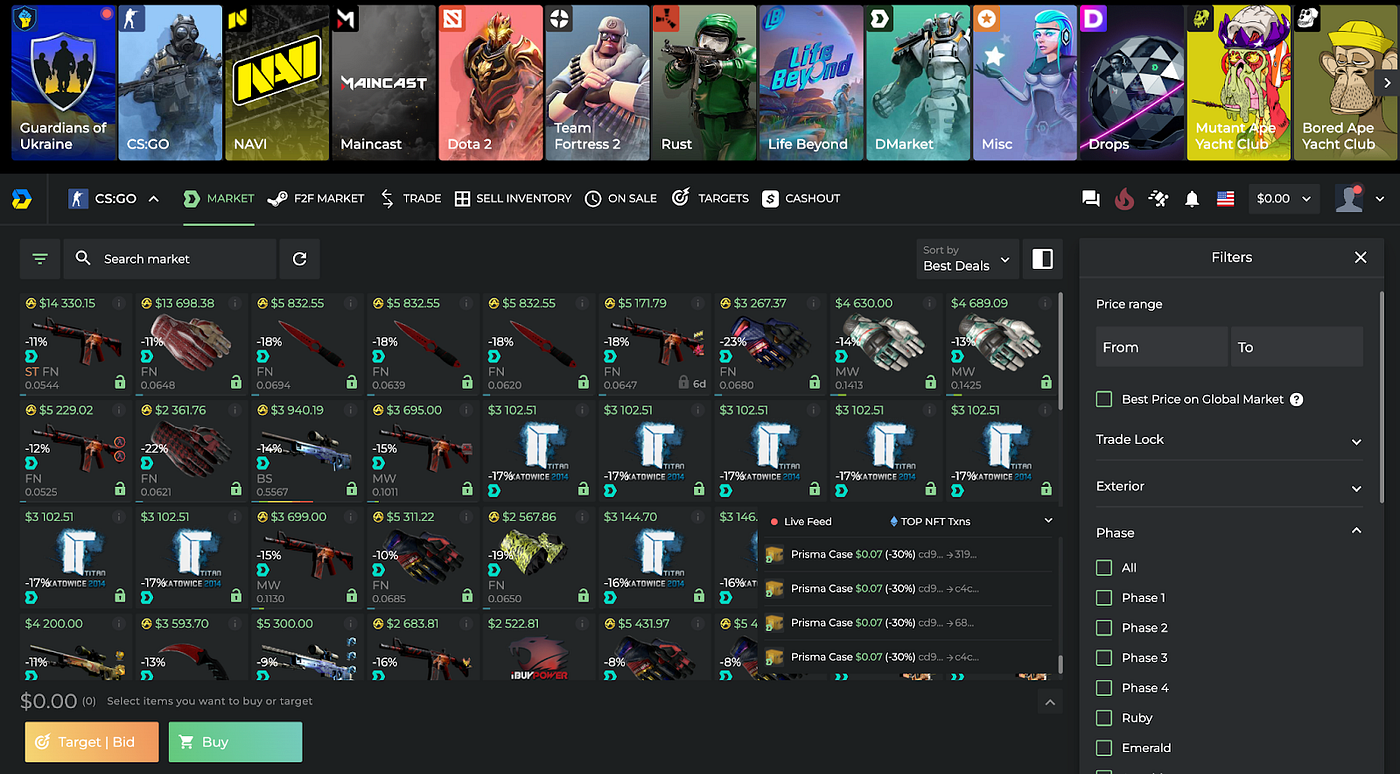Open SELL INVENTORY tab

coord(513,199)
